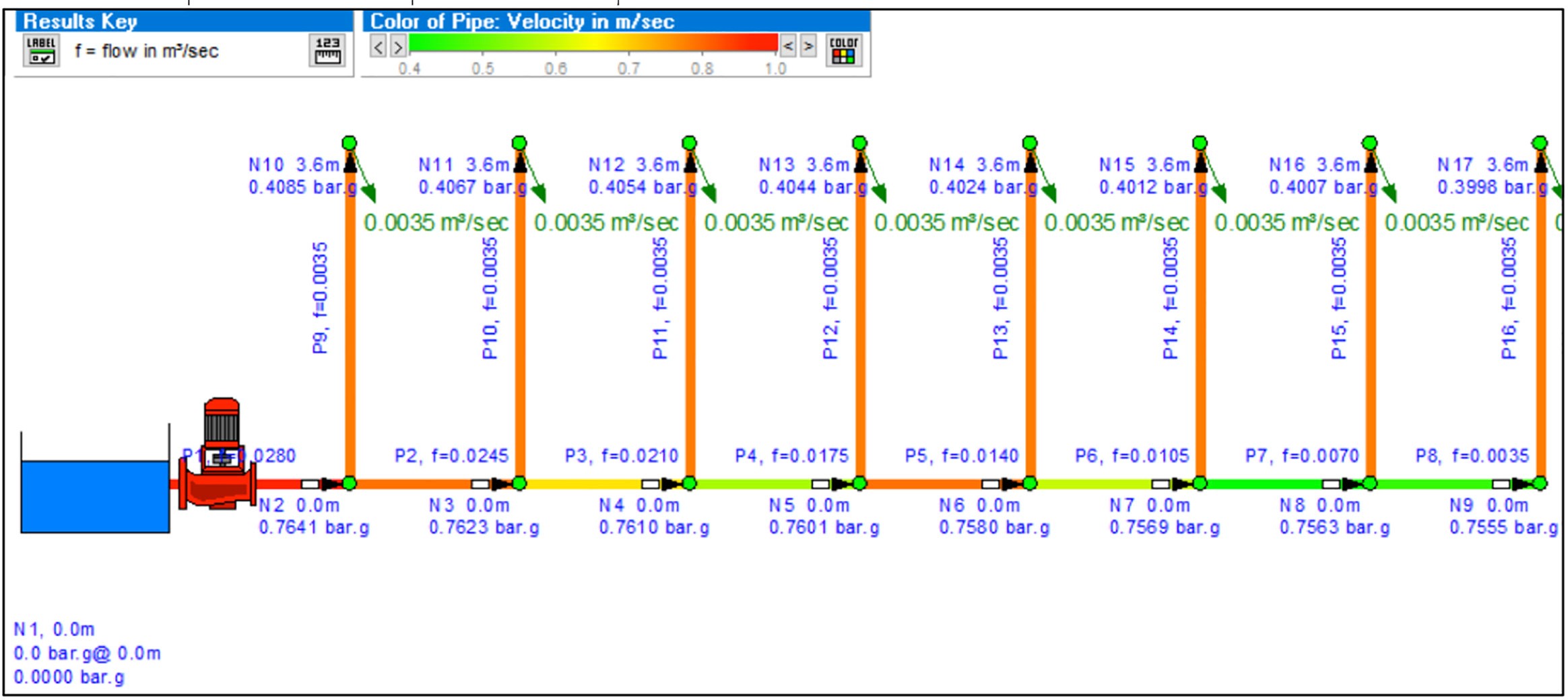Click the label 'P6, f=0.0105'
1568x700 pixels.
pyautogui.click(x=1132, y=456)
